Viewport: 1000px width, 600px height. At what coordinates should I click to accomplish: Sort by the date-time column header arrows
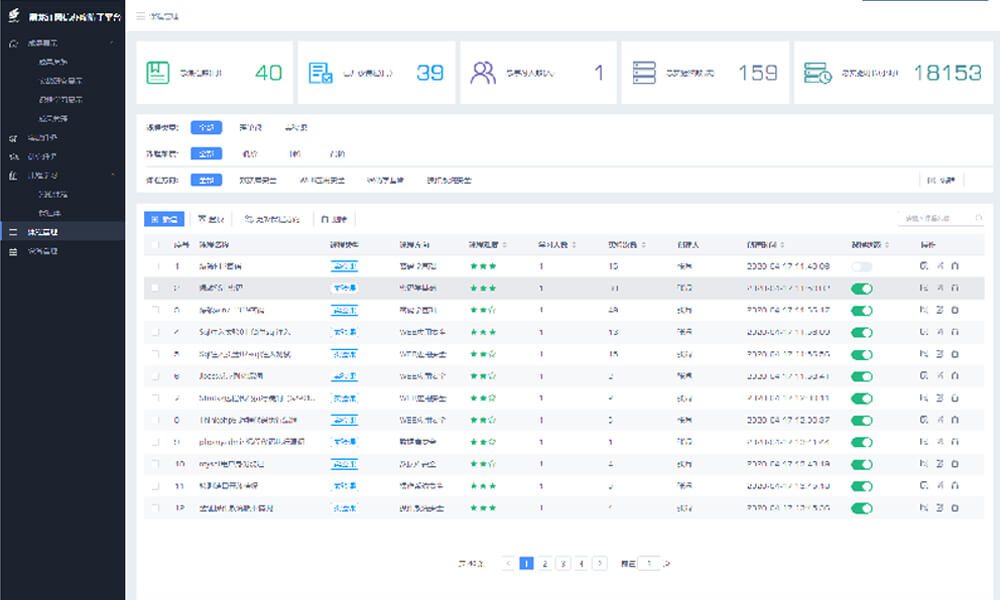[x=784, y=244]
